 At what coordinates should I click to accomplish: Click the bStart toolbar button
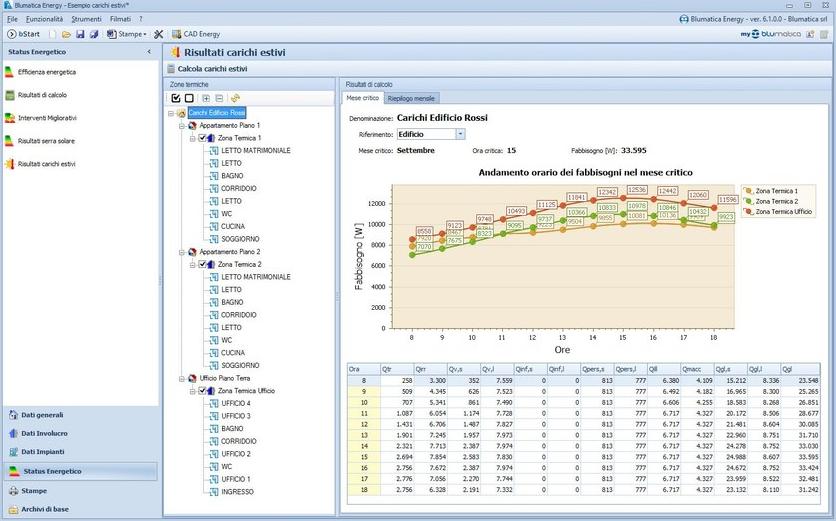22,34
